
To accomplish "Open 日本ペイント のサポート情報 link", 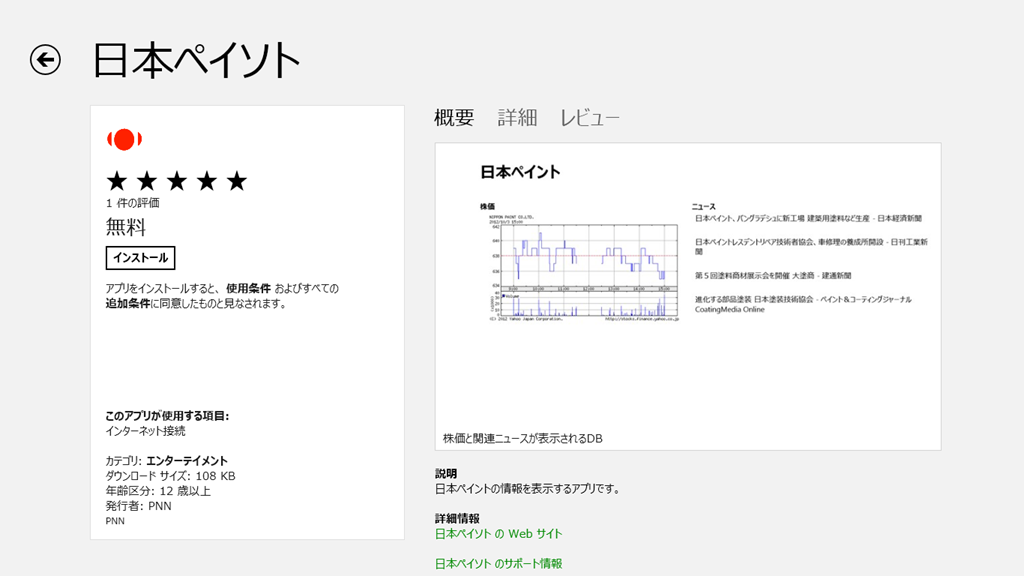I will [498, 563].
